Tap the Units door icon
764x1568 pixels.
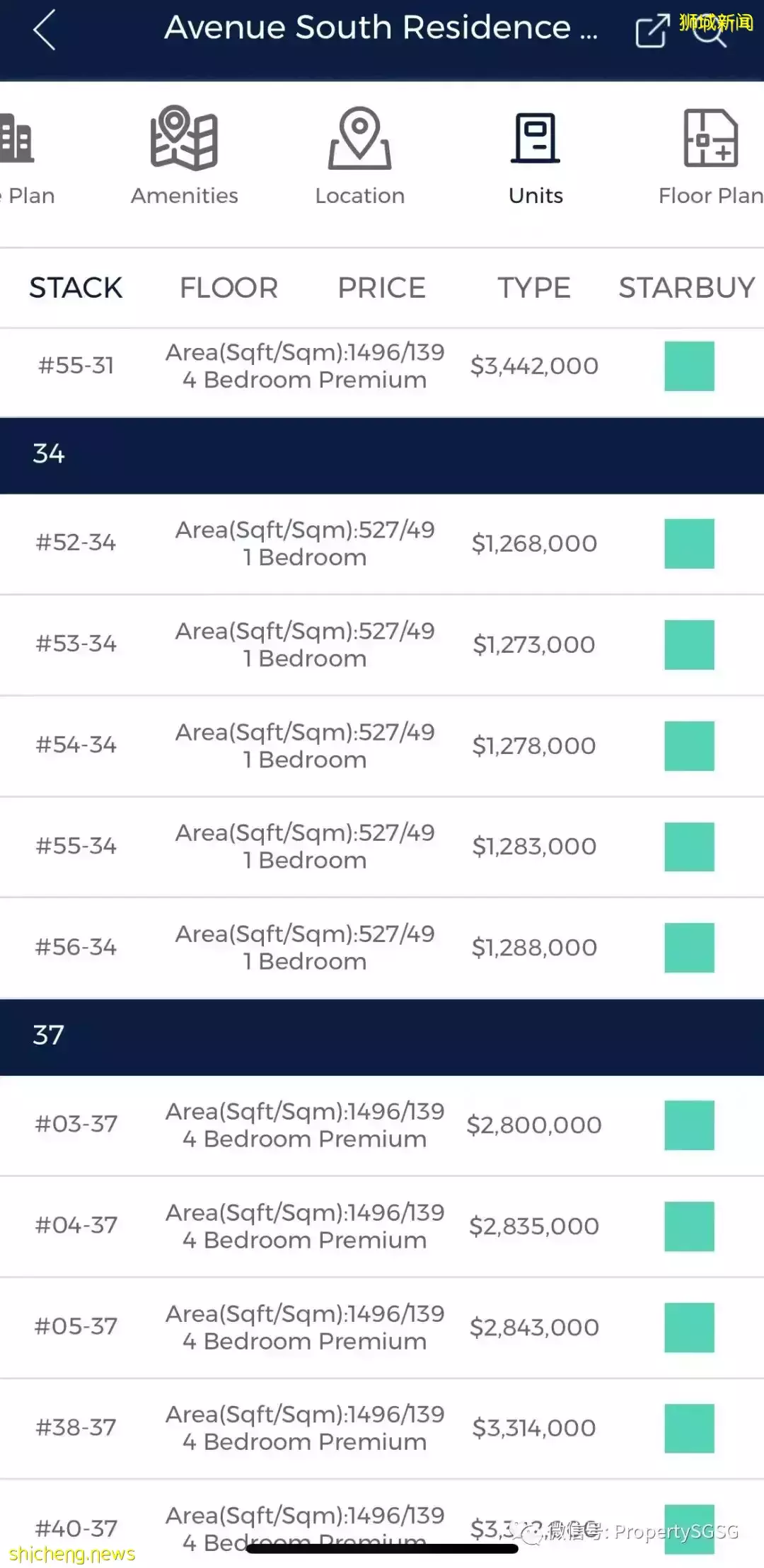(536, 139)
